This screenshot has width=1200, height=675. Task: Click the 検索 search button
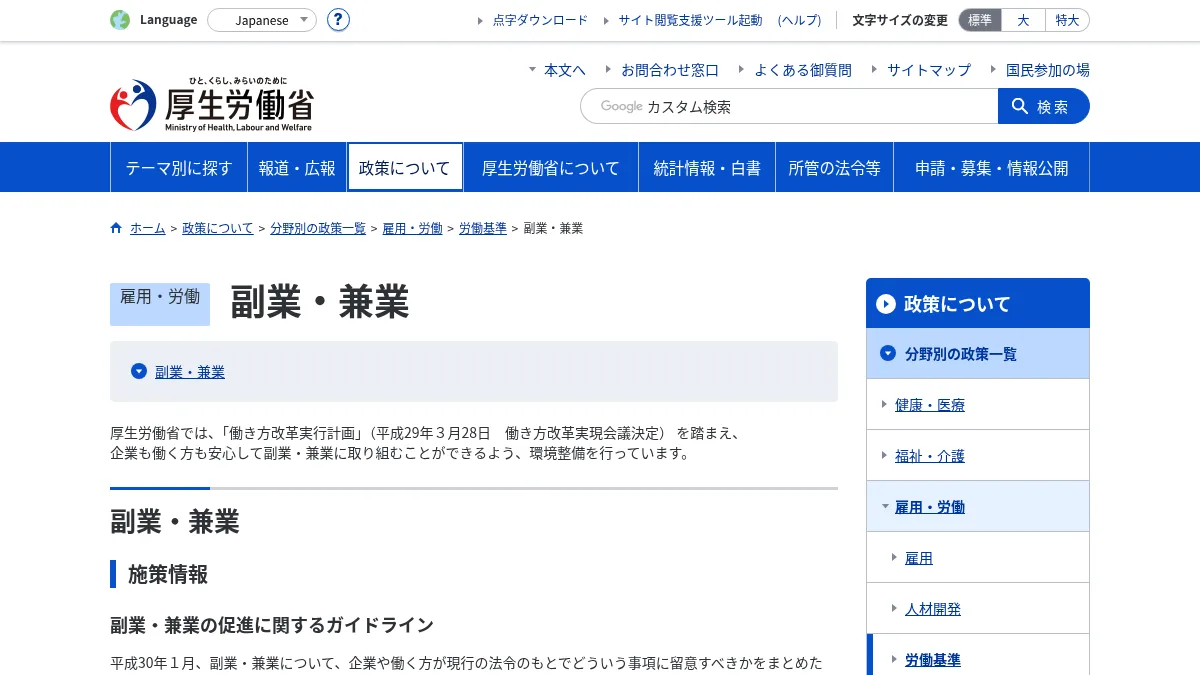(x=1044, y=106)
